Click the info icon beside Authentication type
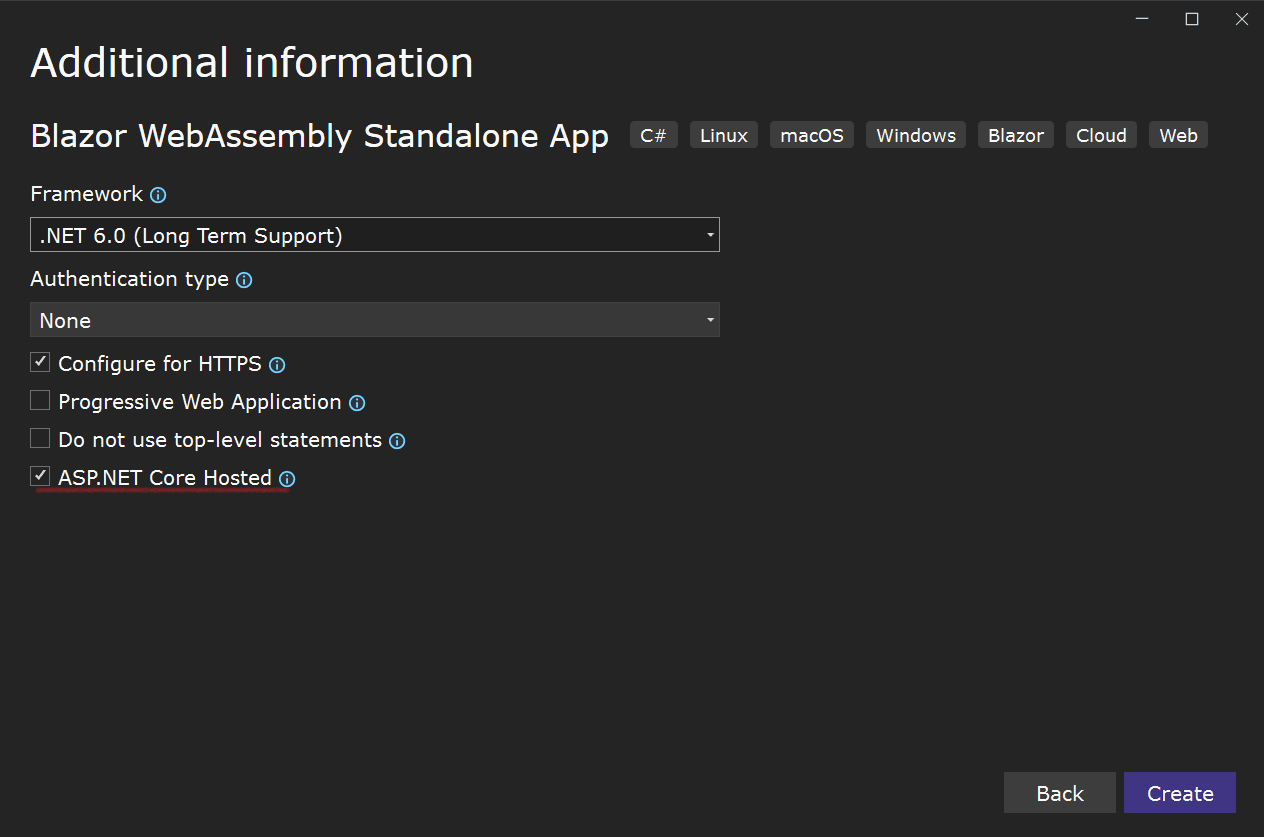Screen dimensions: 1264x837 pyautogui.click(x=244, y=281)
